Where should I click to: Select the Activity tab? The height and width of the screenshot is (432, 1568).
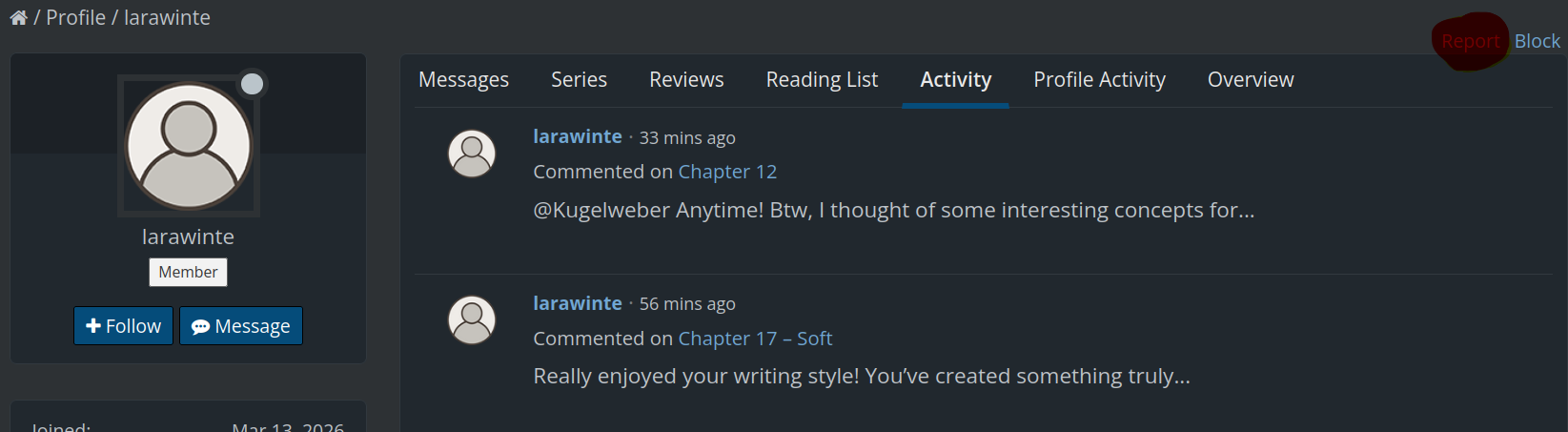coord(955,80)
